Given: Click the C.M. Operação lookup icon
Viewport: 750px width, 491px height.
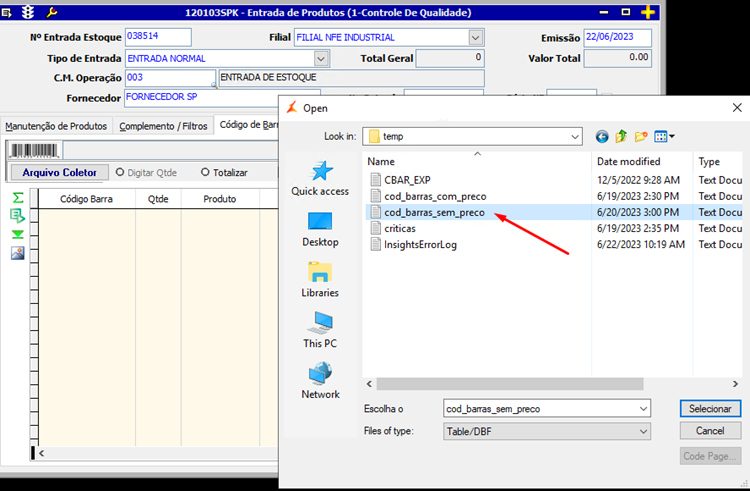Looking at the screenshot, I should (x=214, y=85).
